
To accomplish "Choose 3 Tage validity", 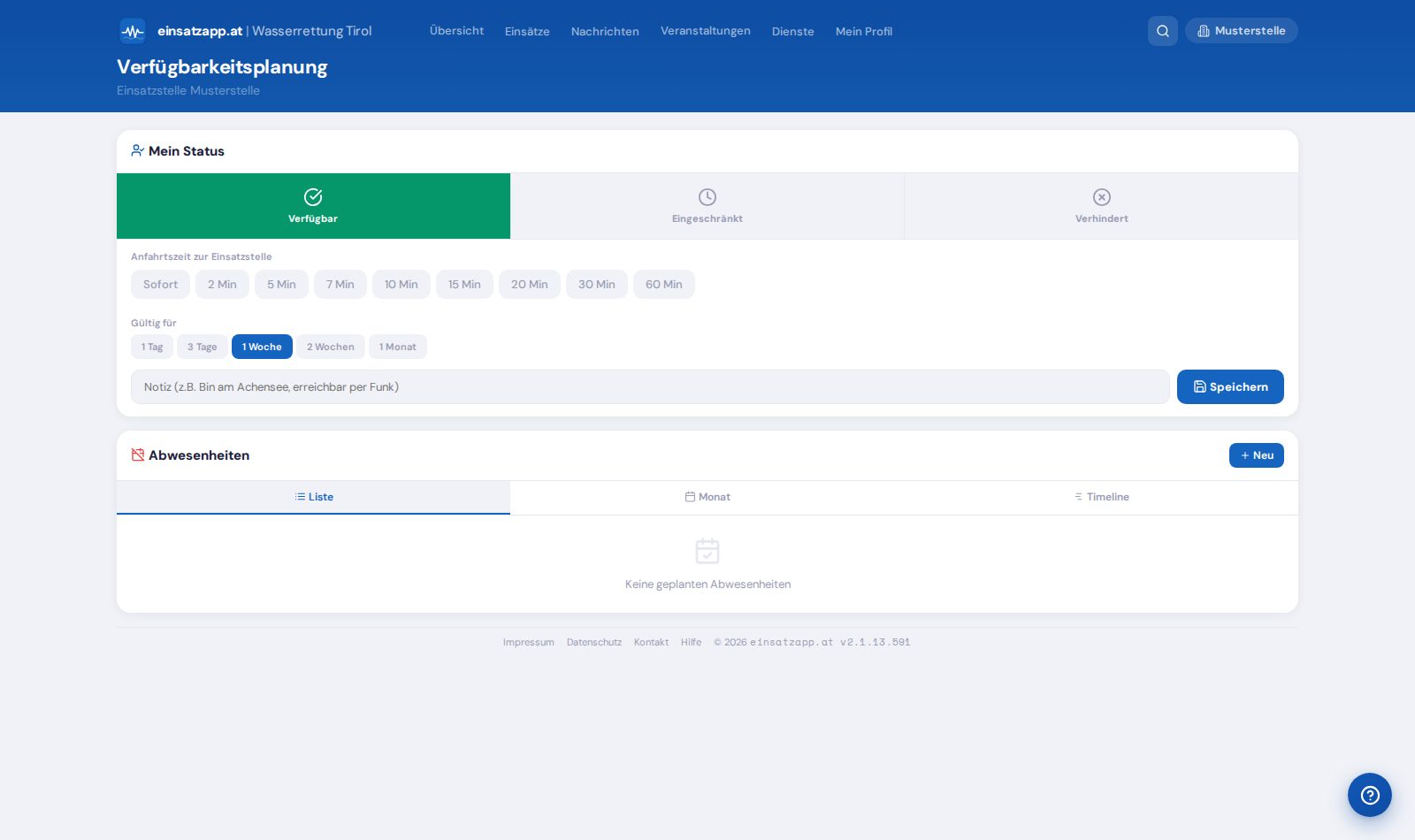I will point(203,347).
